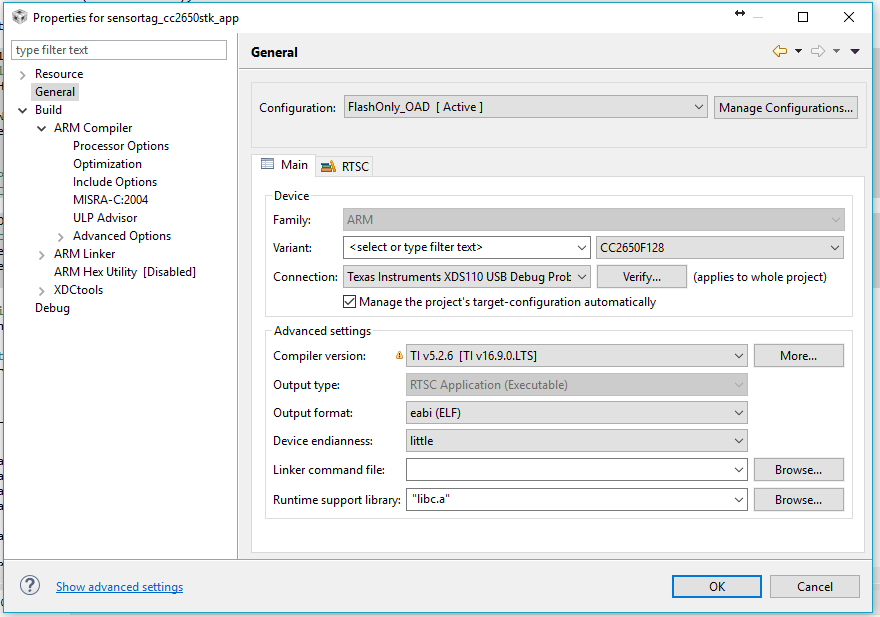Click the Manage Configurations button
The width and height of the screenshot is (880, 617).
pyautogui.click(x=785, y=108)
